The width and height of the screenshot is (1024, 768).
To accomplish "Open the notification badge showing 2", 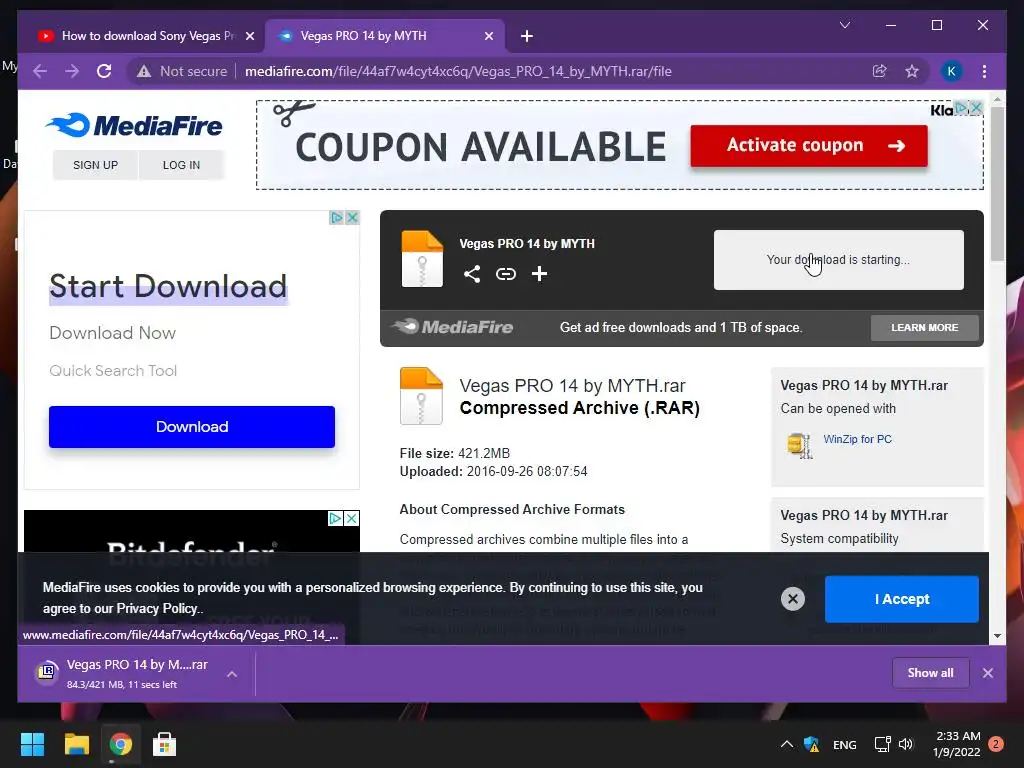I will (x=996, y=744).
